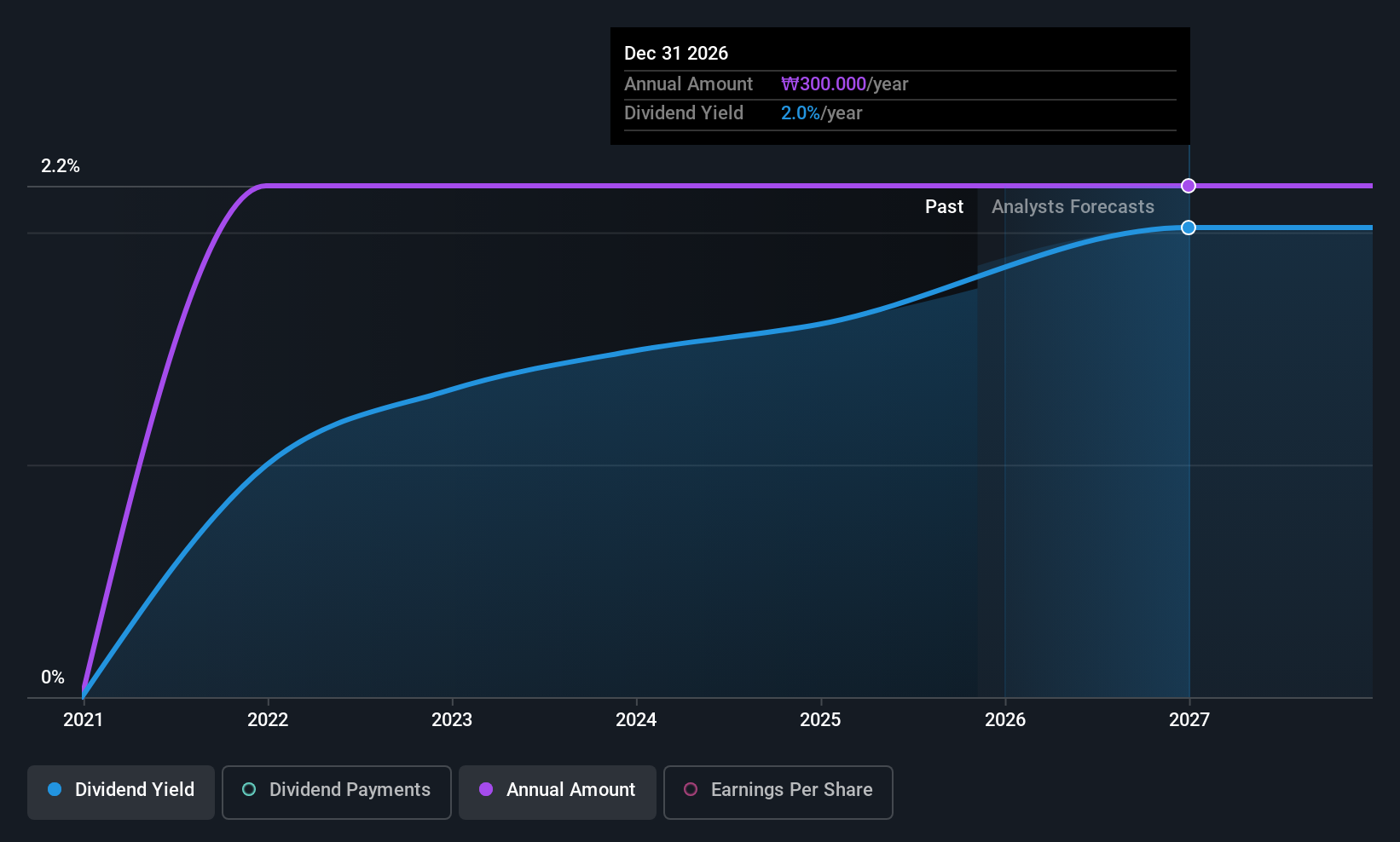Click the ₩300.000/year annual amount value
1400x842 pixels.
pyautogui.click(x=845, y=84)
